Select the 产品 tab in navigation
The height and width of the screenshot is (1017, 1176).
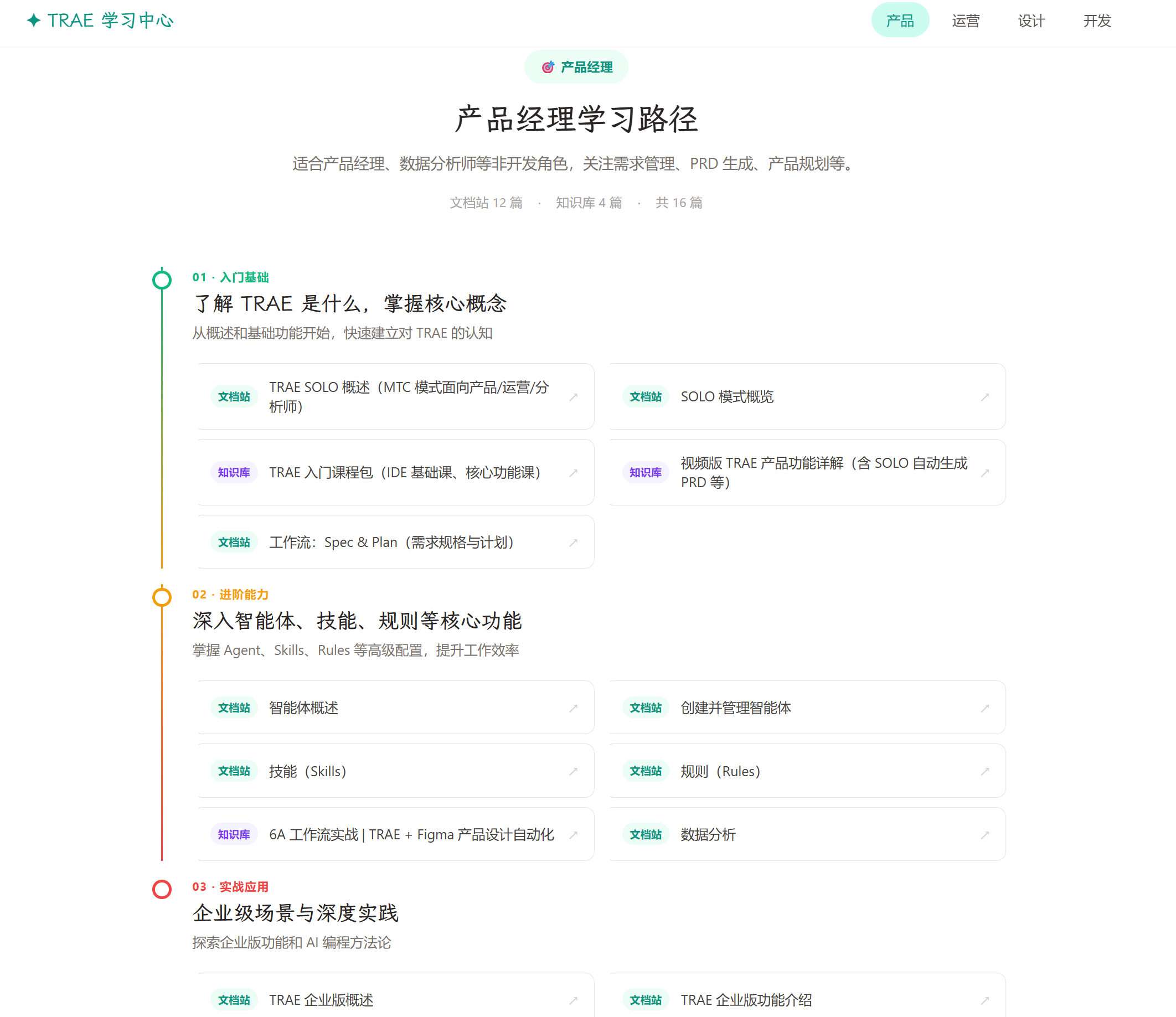point(900,21)
